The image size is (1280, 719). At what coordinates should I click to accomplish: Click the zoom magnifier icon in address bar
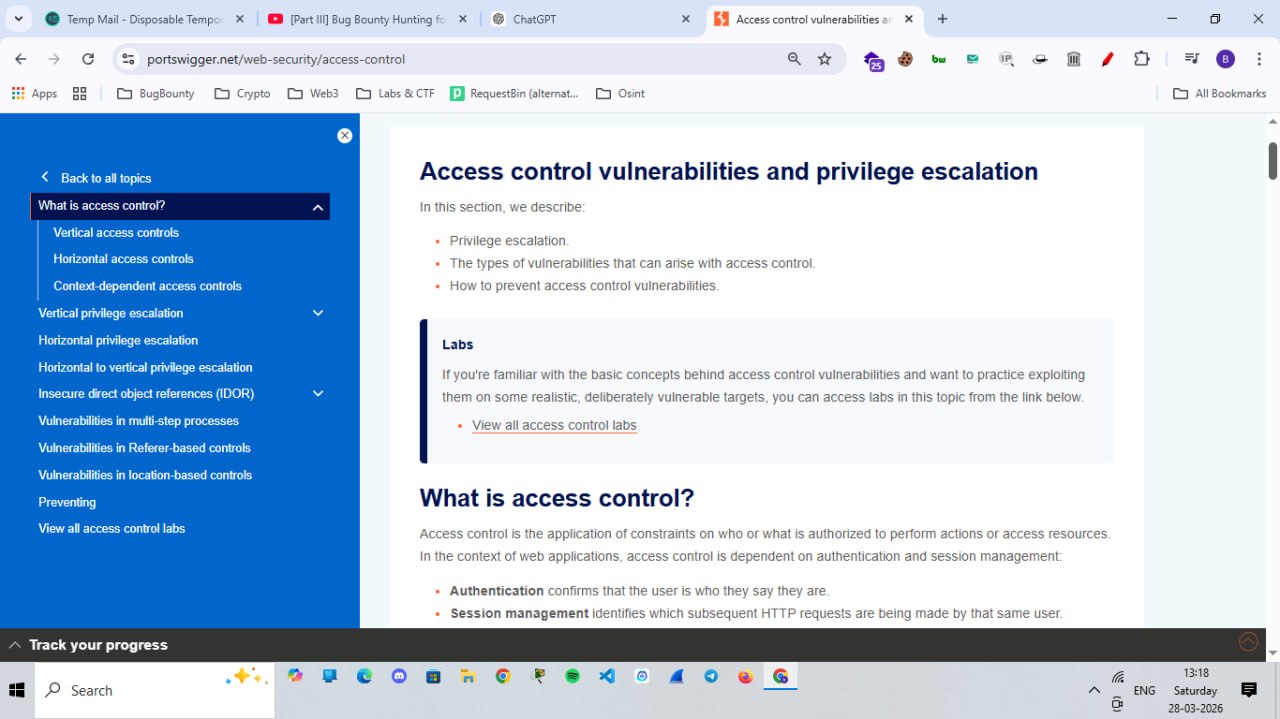(x=794, y=59)
